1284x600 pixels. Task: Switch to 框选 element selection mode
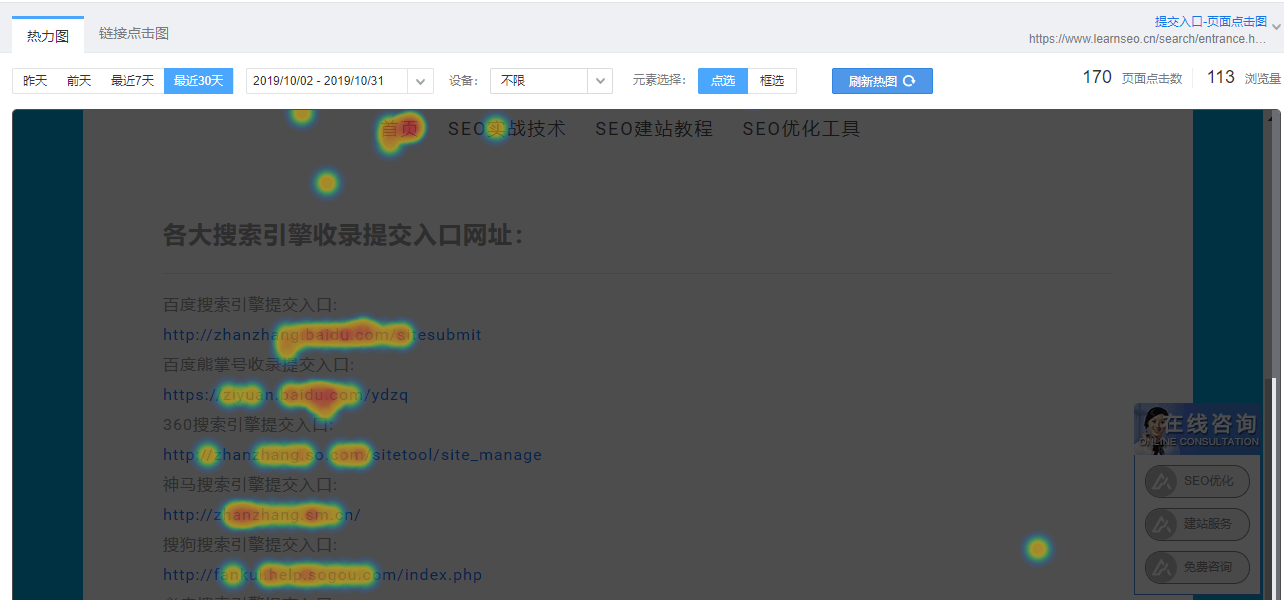[772, 81]
